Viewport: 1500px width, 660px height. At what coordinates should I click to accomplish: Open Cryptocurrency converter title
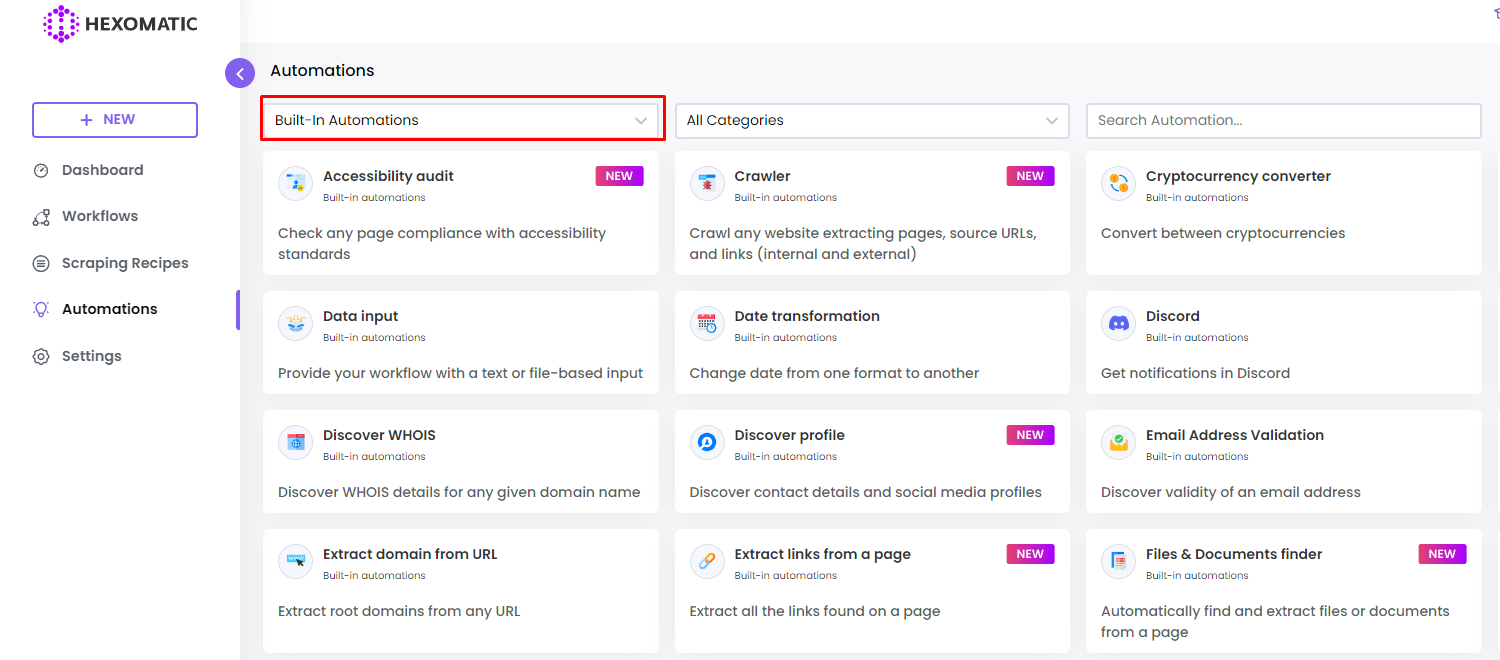[1238, 176]
